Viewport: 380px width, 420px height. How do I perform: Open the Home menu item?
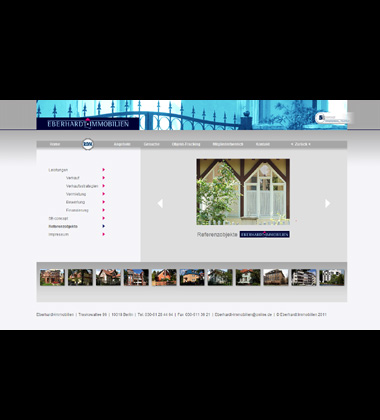click(55, 144)
